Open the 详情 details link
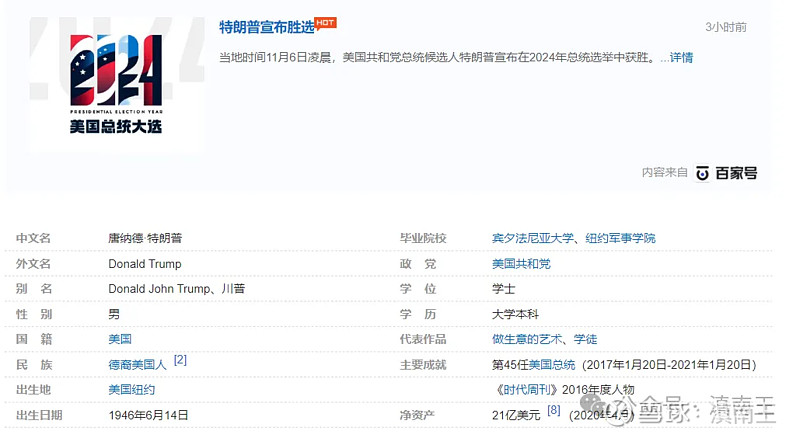Image resolution: width=800 pixels, height=438 pixels. coord(682,58)
